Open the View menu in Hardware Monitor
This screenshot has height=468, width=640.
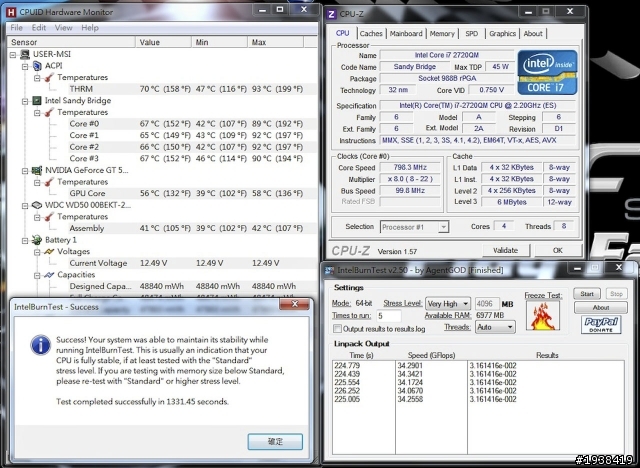pos(63,28)
